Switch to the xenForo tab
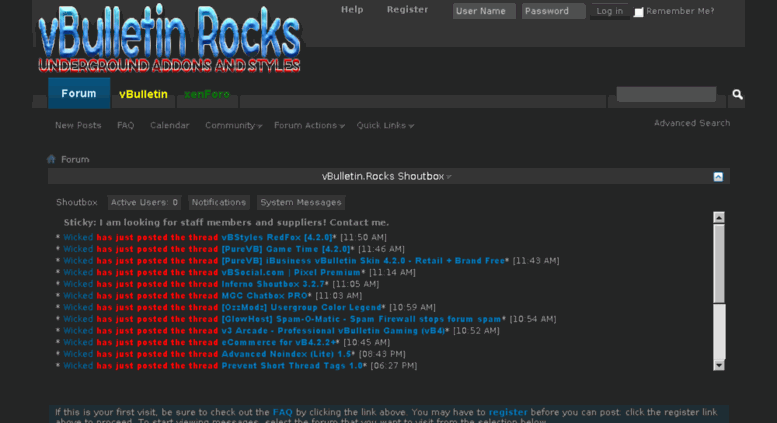777x423 pixels. coord(207,94)
